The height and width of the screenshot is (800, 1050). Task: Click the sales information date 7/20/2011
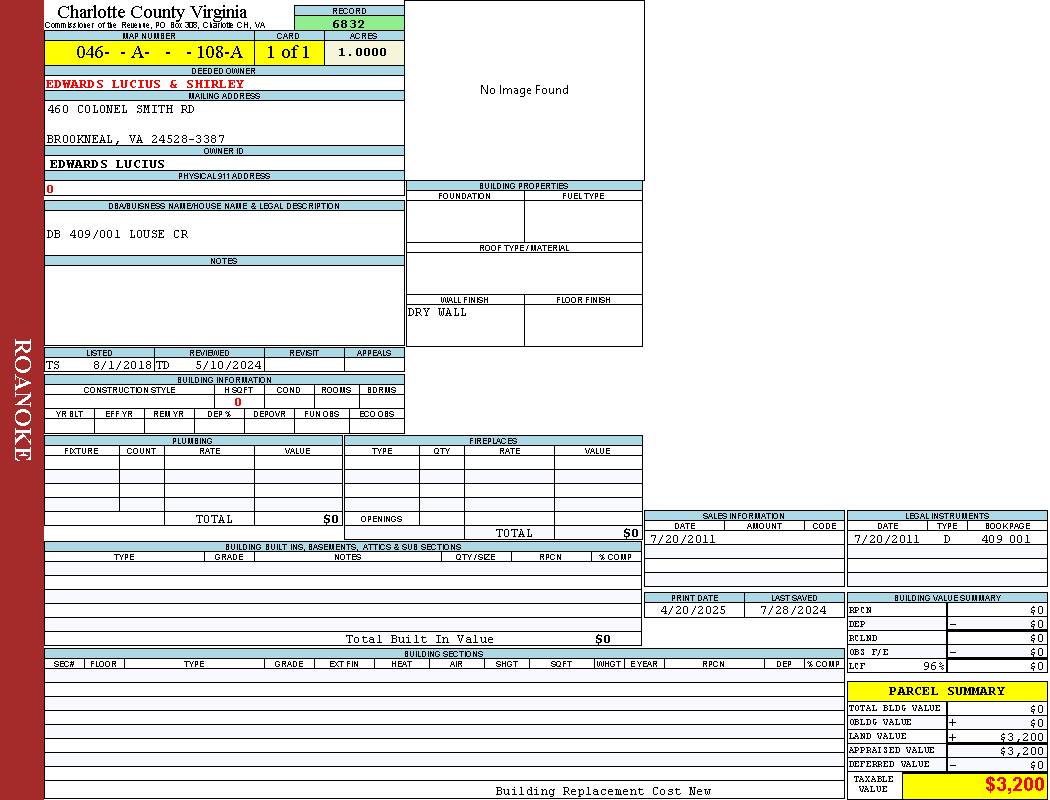683,539
